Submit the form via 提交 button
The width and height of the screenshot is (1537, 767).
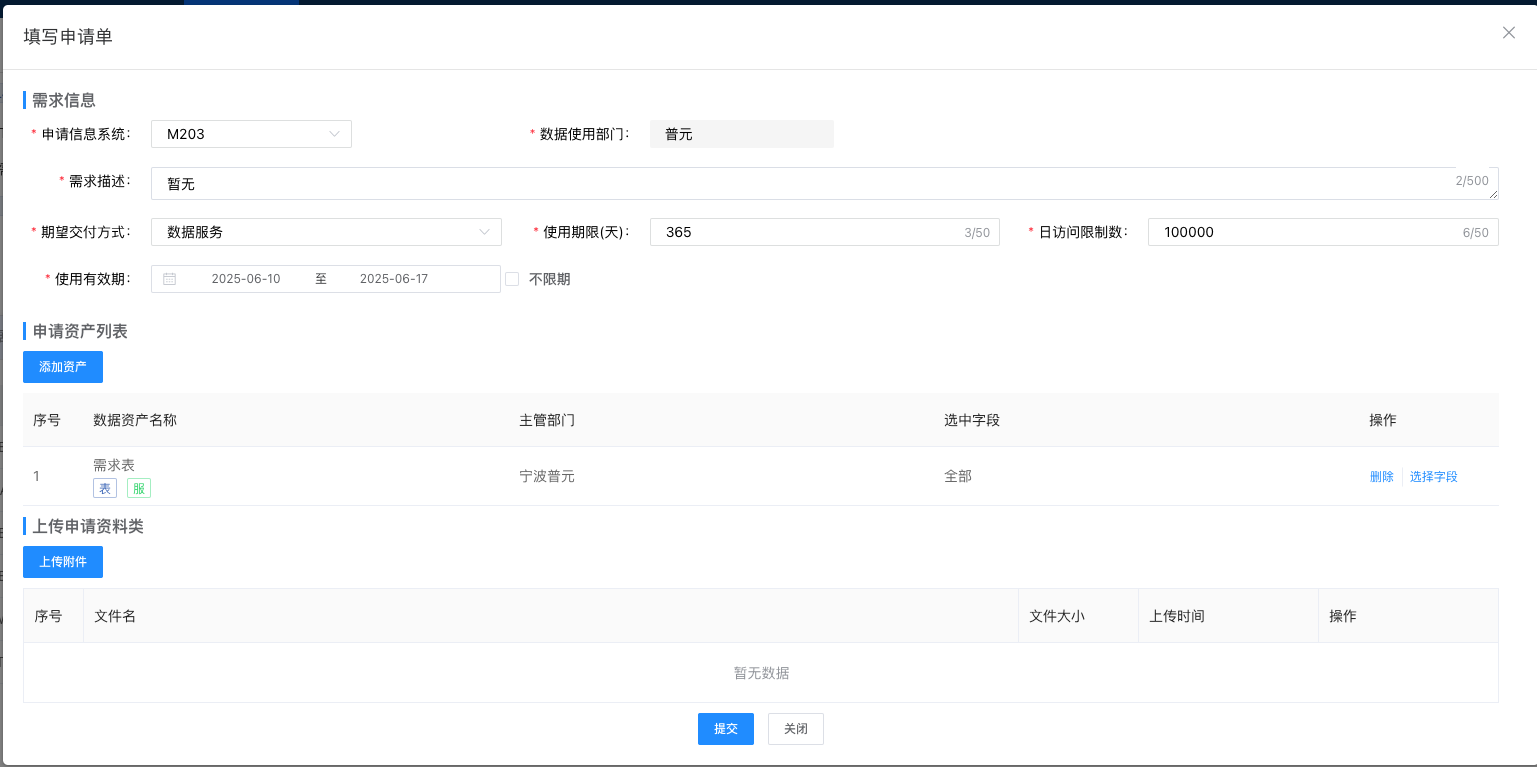tap(725, 728)
